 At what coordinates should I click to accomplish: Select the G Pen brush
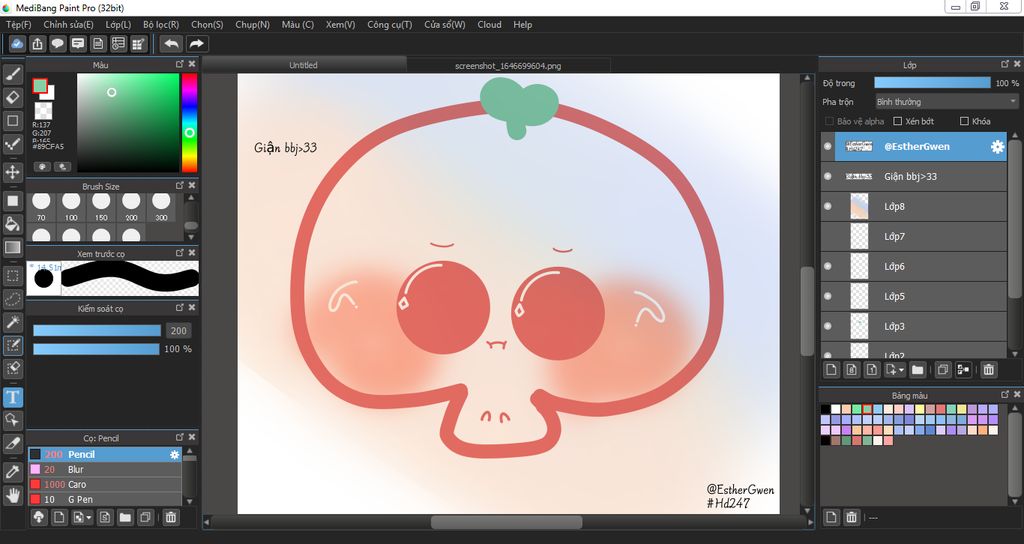point(104,500)
